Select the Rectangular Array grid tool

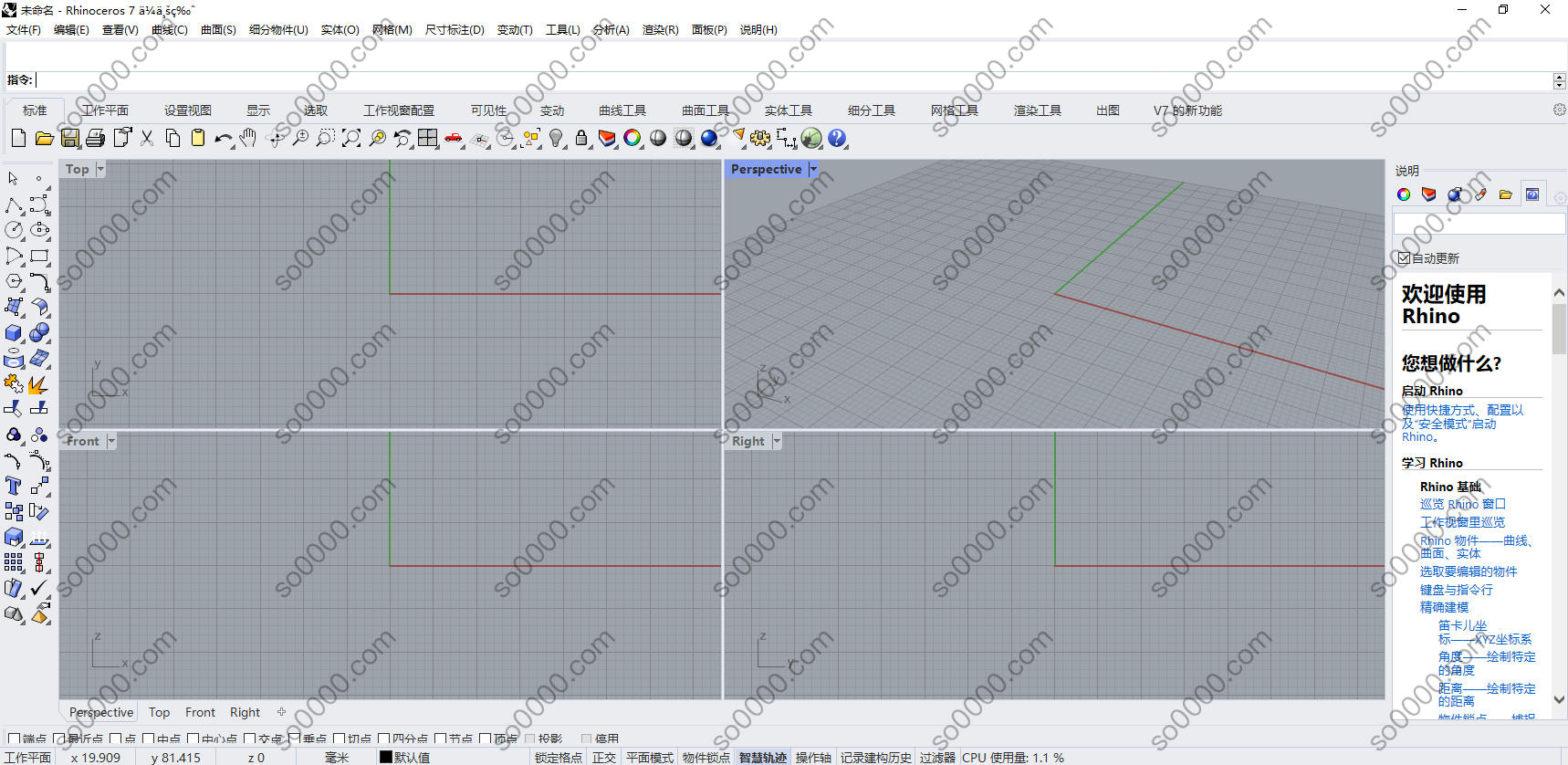[13, 562]
